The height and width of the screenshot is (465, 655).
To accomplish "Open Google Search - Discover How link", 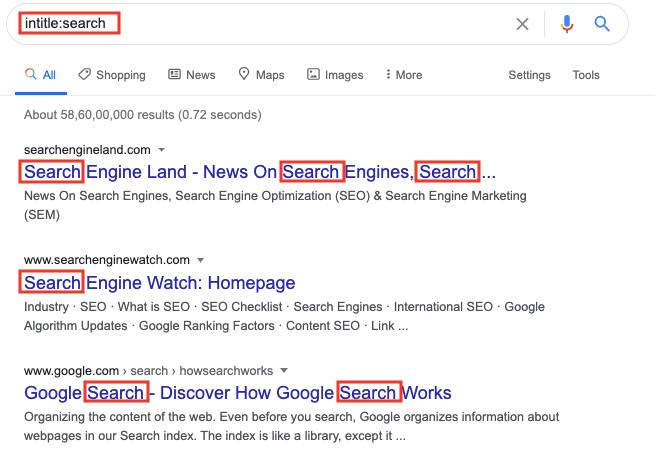I will 238,392.
